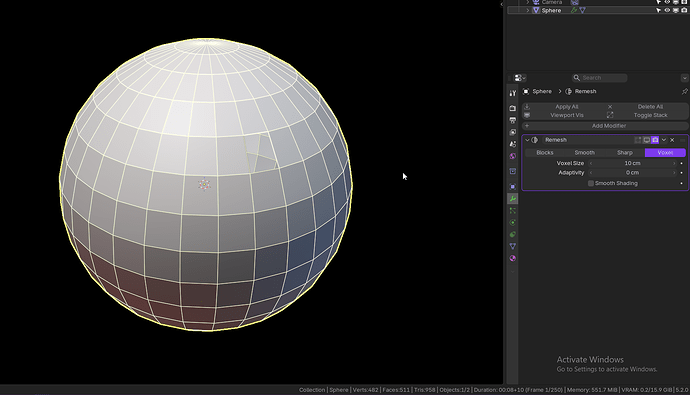This screenshot has width=690, height=395.
Task: Open the Output properties tab
Action: pos(513,120)
